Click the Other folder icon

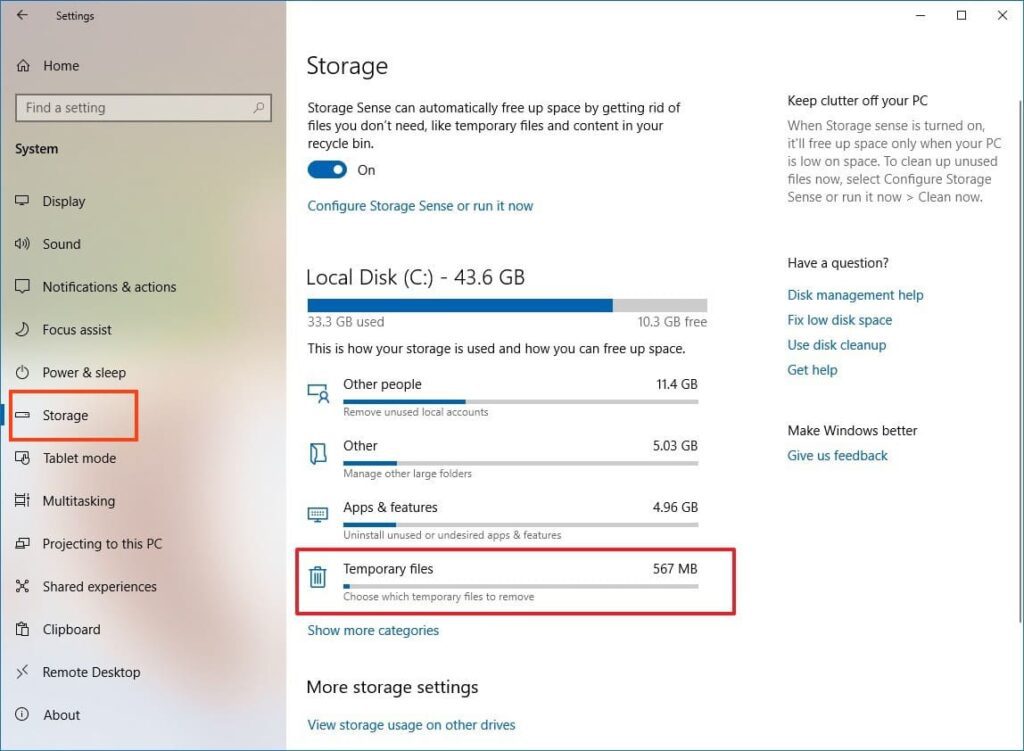pos(318,453)
